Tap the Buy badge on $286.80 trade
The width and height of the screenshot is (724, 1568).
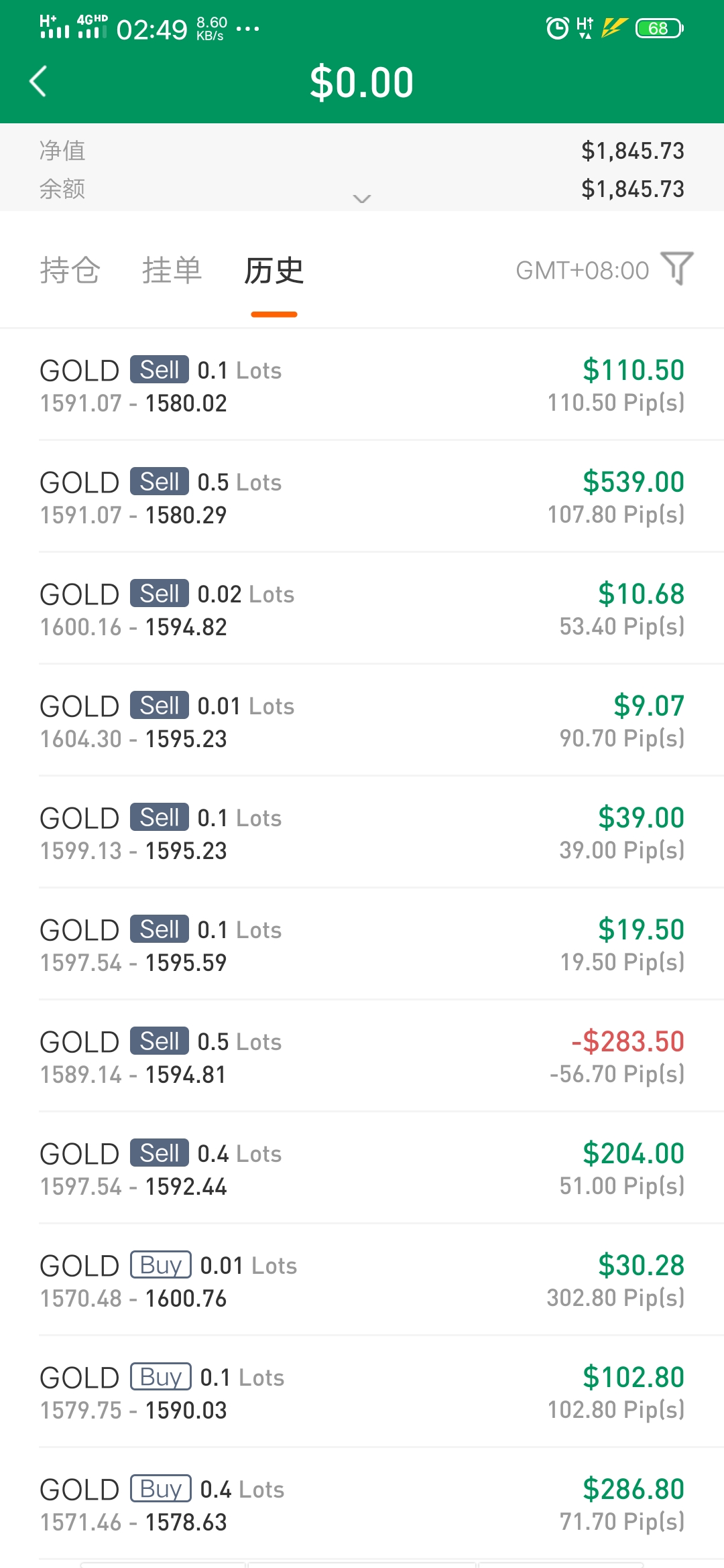(161, 1489)
